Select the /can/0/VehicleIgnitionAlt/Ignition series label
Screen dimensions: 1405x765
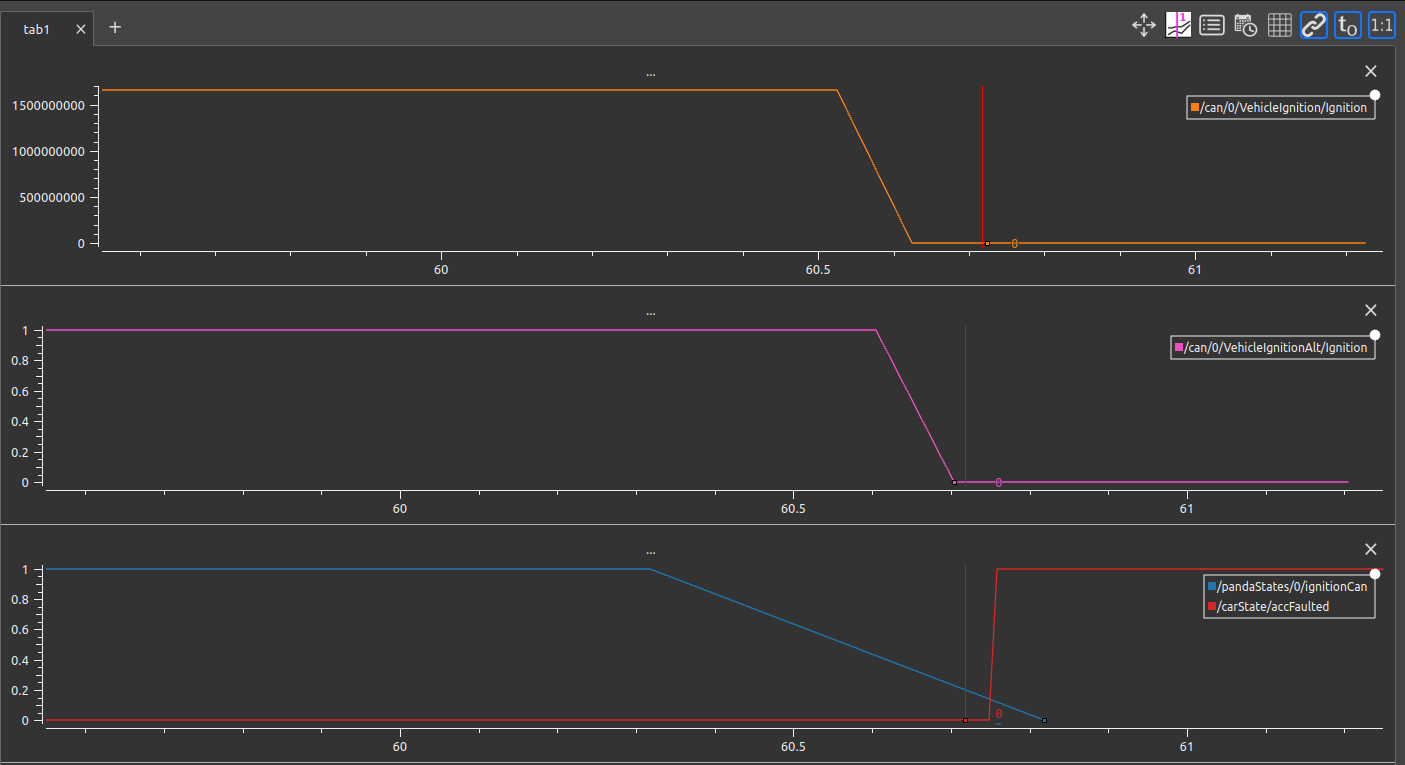[1272, 347]
